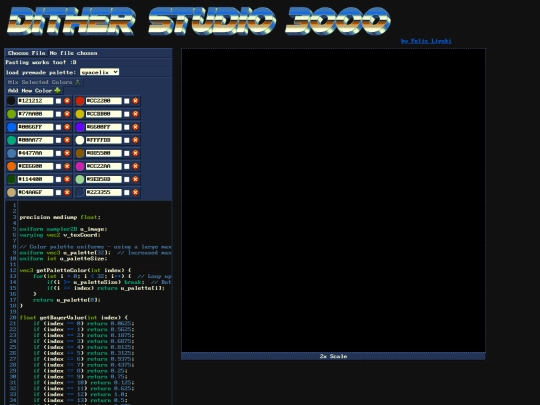The height and width of the screenshot is (405, 540).
Task: Click the yellow color swatch
Action: pos(80,114)
